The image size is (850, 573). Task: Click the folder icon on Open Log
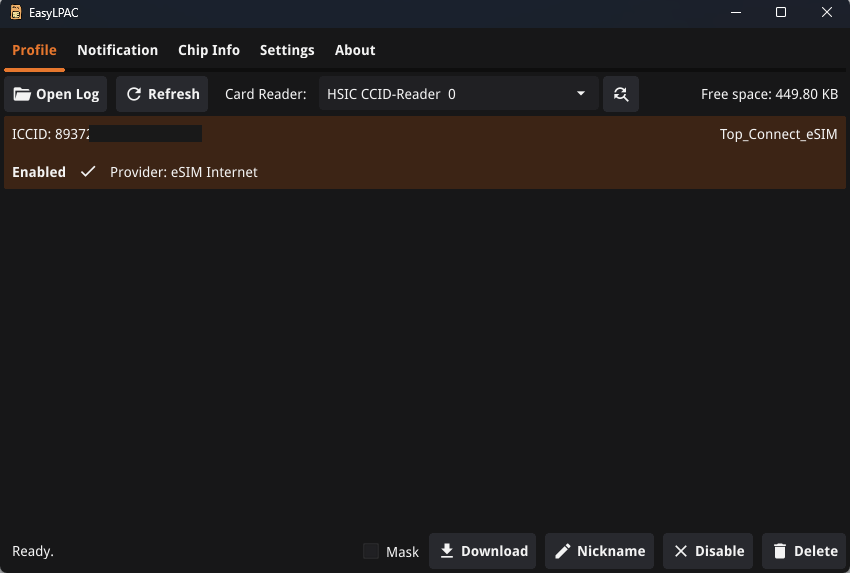(22, 94)
